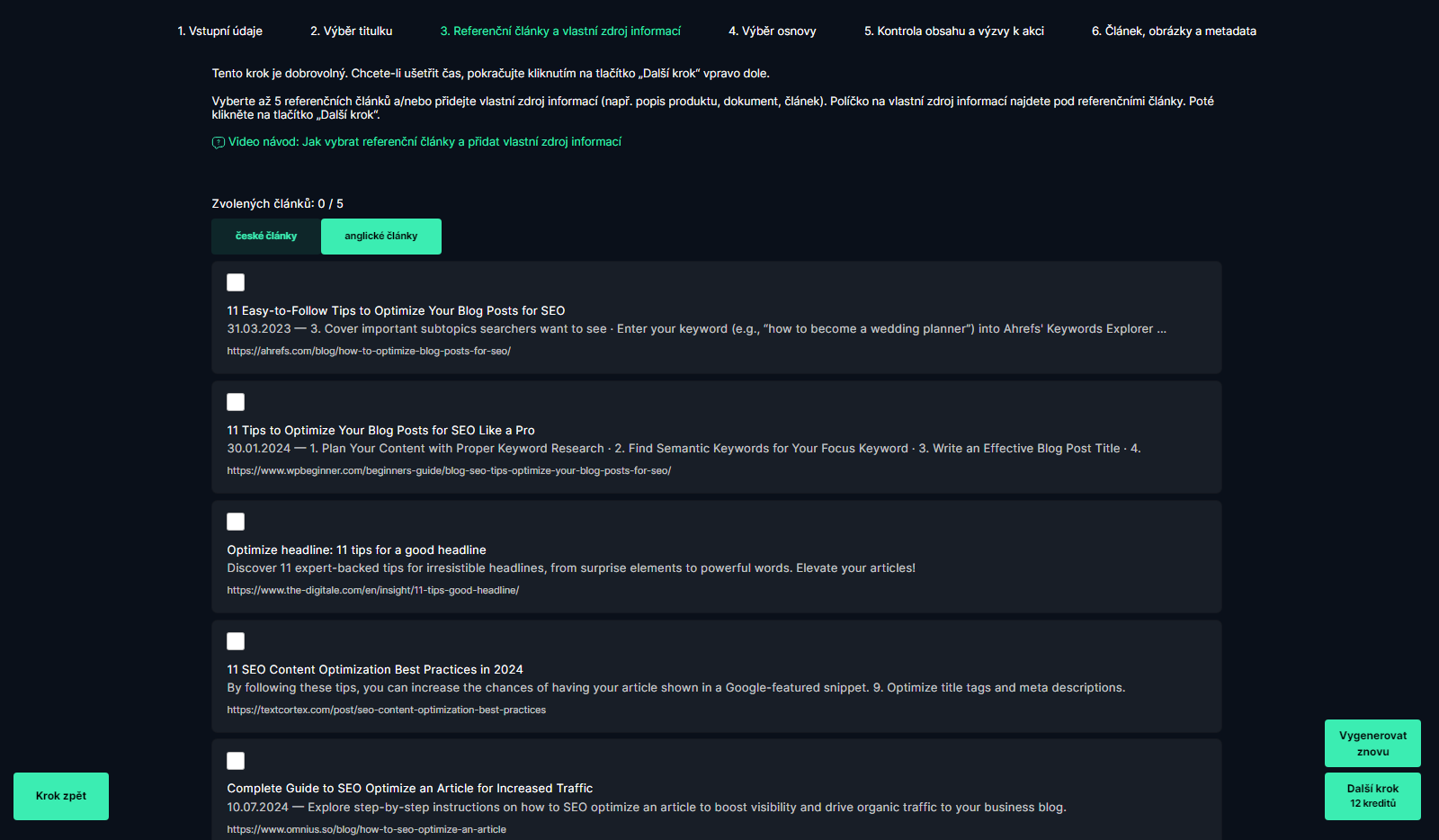Click the Vygenerovat znovu button
This screenshot has height=840, width=1439.
tap(1372, 743)
